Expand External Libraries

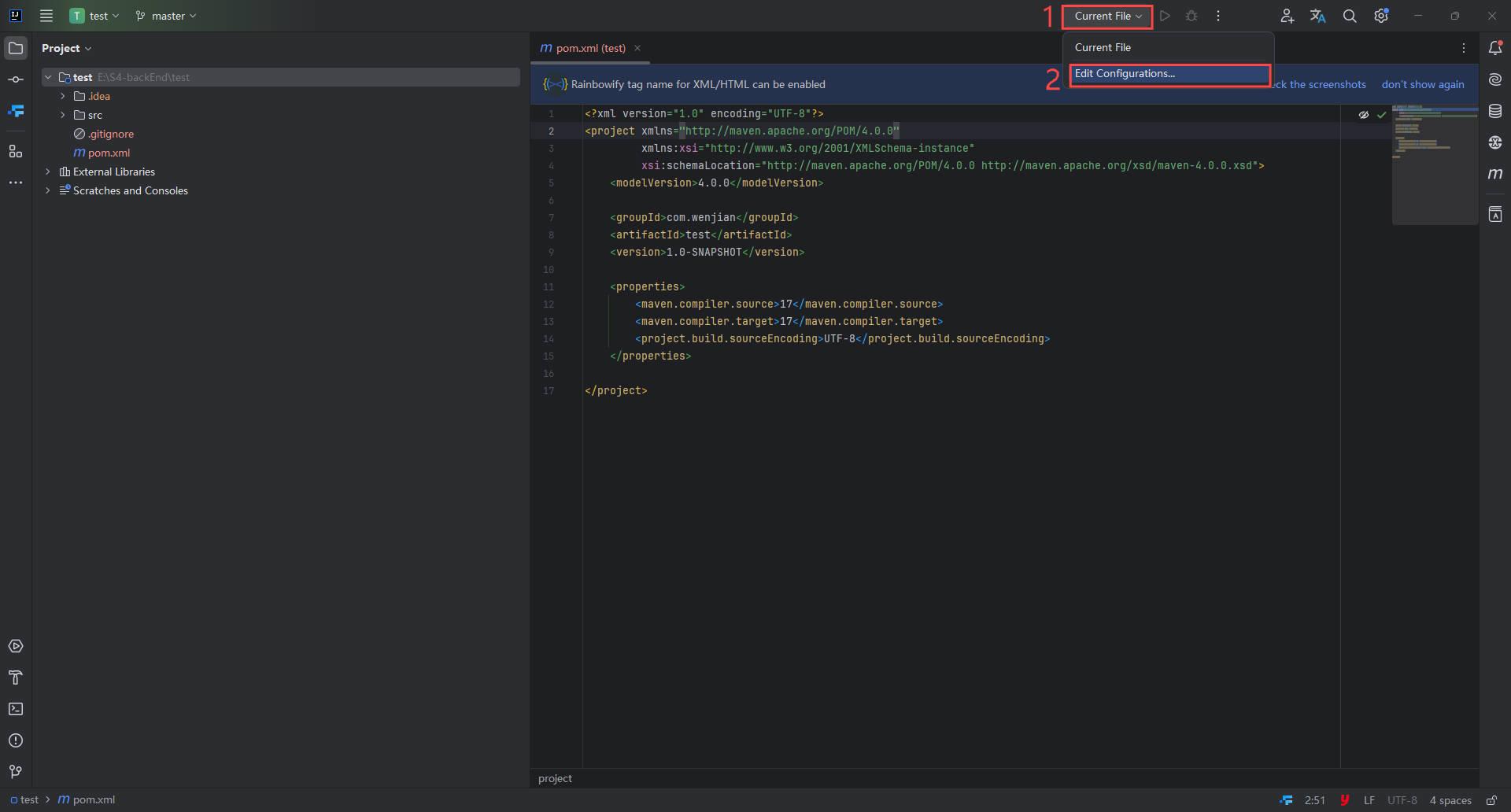[x=48, y=172]
